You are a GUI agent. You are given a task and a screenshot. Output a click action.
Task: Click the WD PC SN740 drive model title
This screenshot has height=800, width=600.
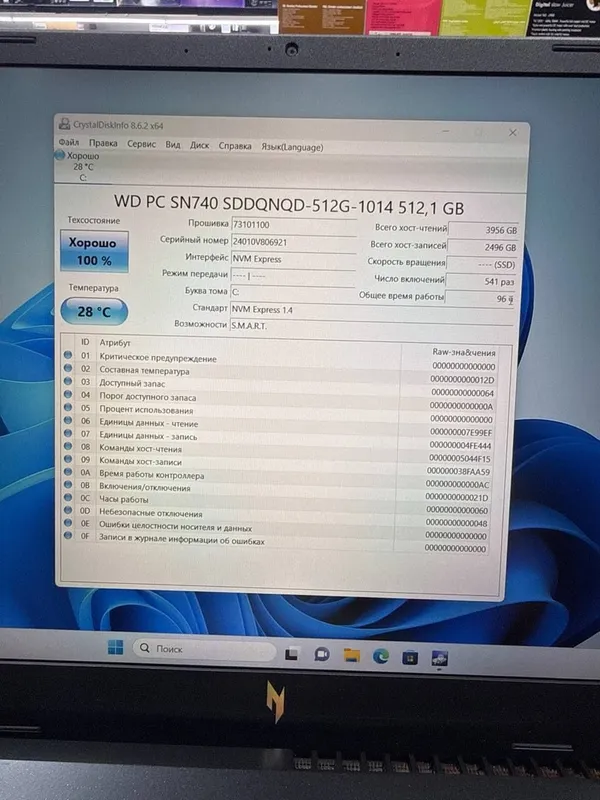(x=289, y=206)
